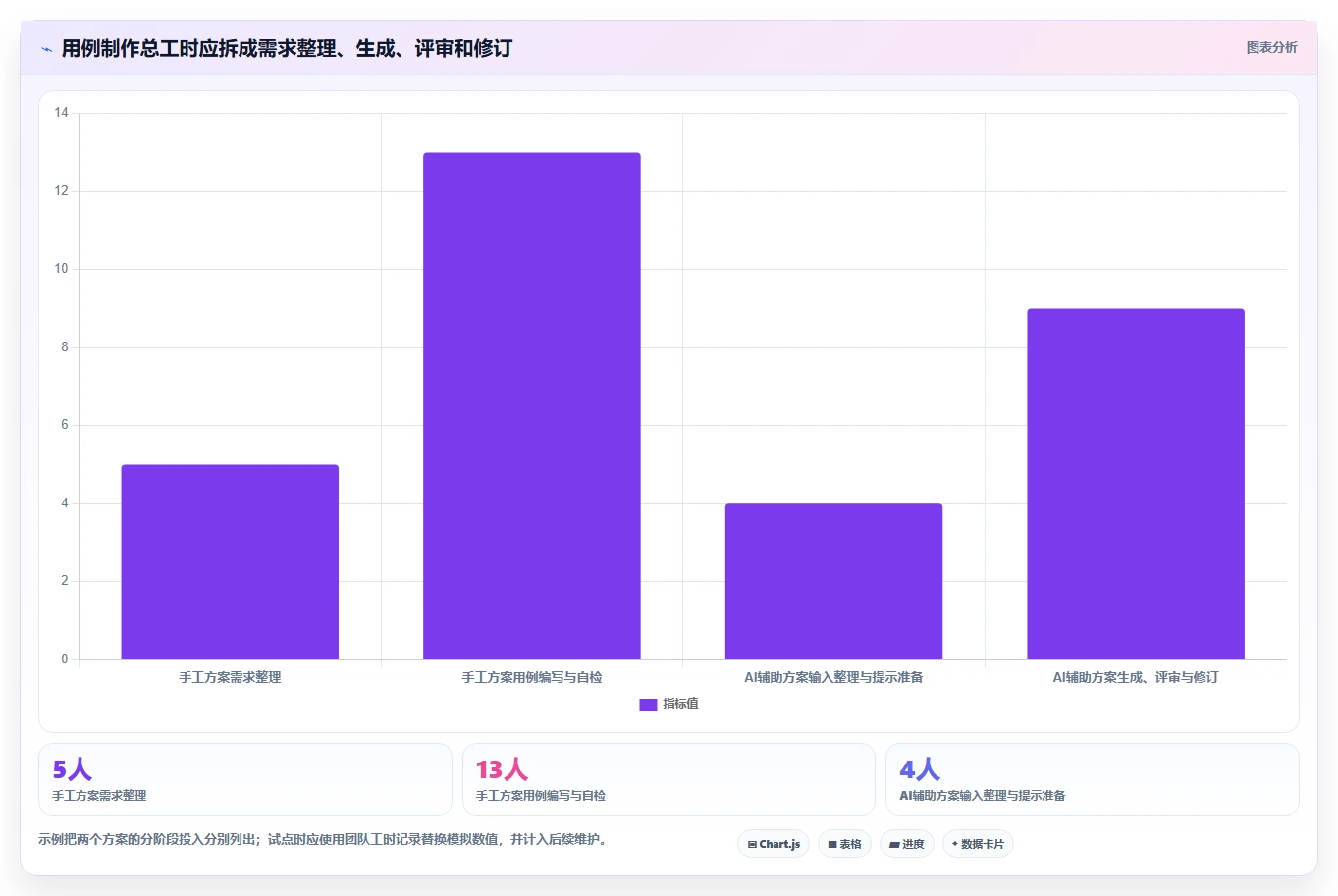Click the icon in the 表格 tag

click(x=832, y=844)
